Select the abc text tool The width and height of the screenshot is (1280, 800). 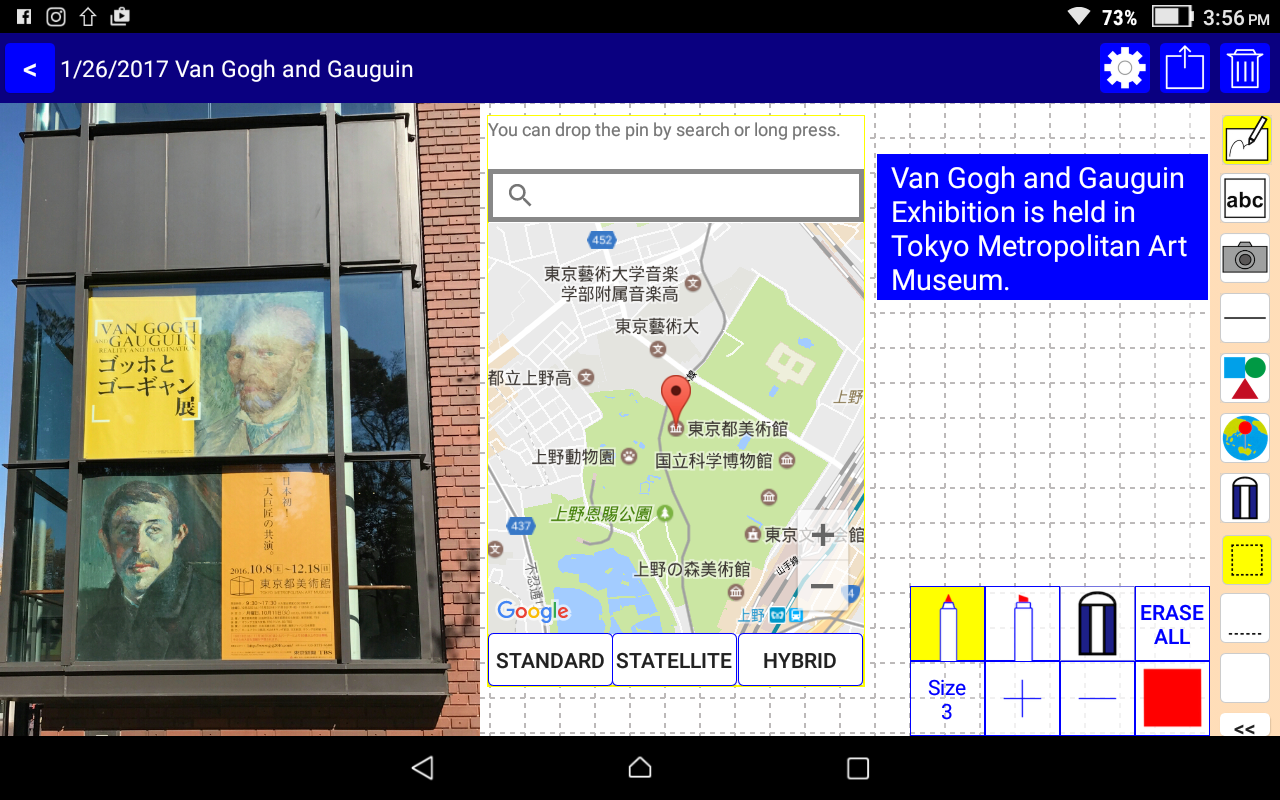coord(1245,199)
